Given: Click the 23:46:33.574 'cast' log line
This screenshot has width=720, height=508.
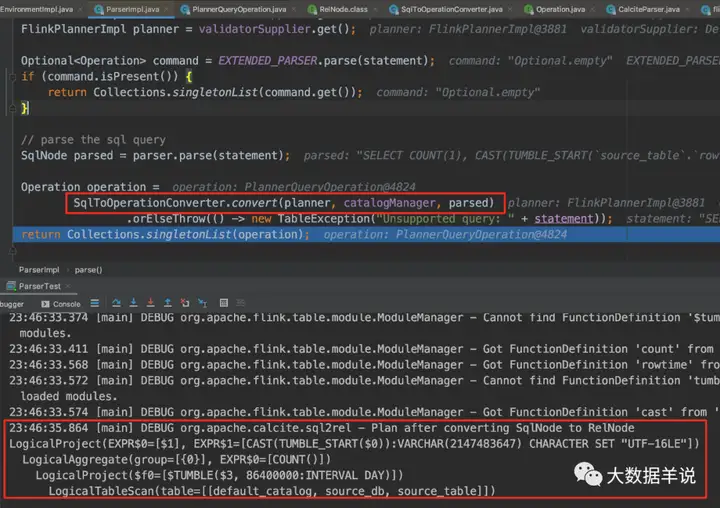Looking at the screenshot, I should coord(364,412).
